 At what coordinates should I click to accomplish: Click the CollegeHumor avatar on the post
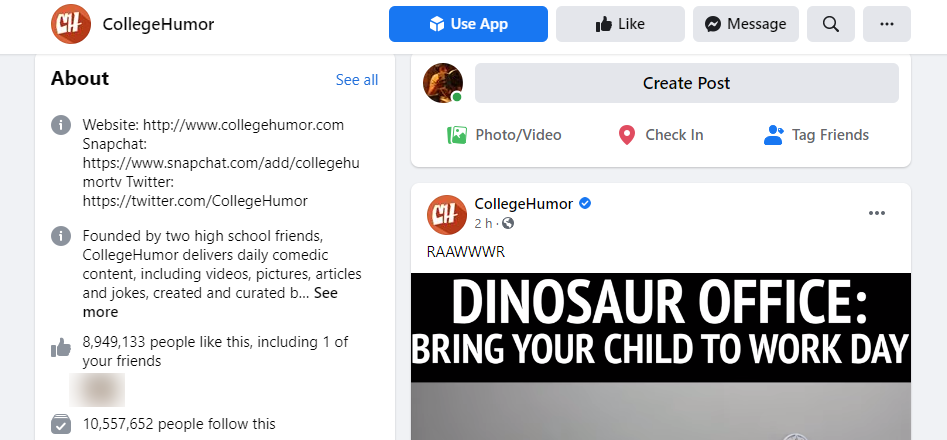pos(447,215)
